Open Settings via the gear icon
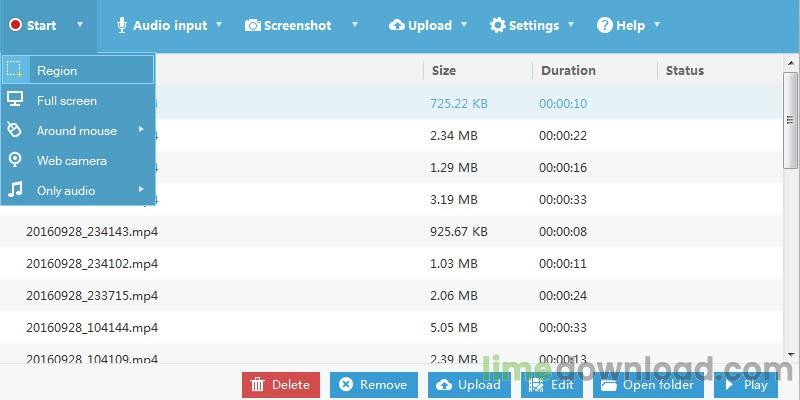This screenshot has height=400, width=800. tap(497, 26)
